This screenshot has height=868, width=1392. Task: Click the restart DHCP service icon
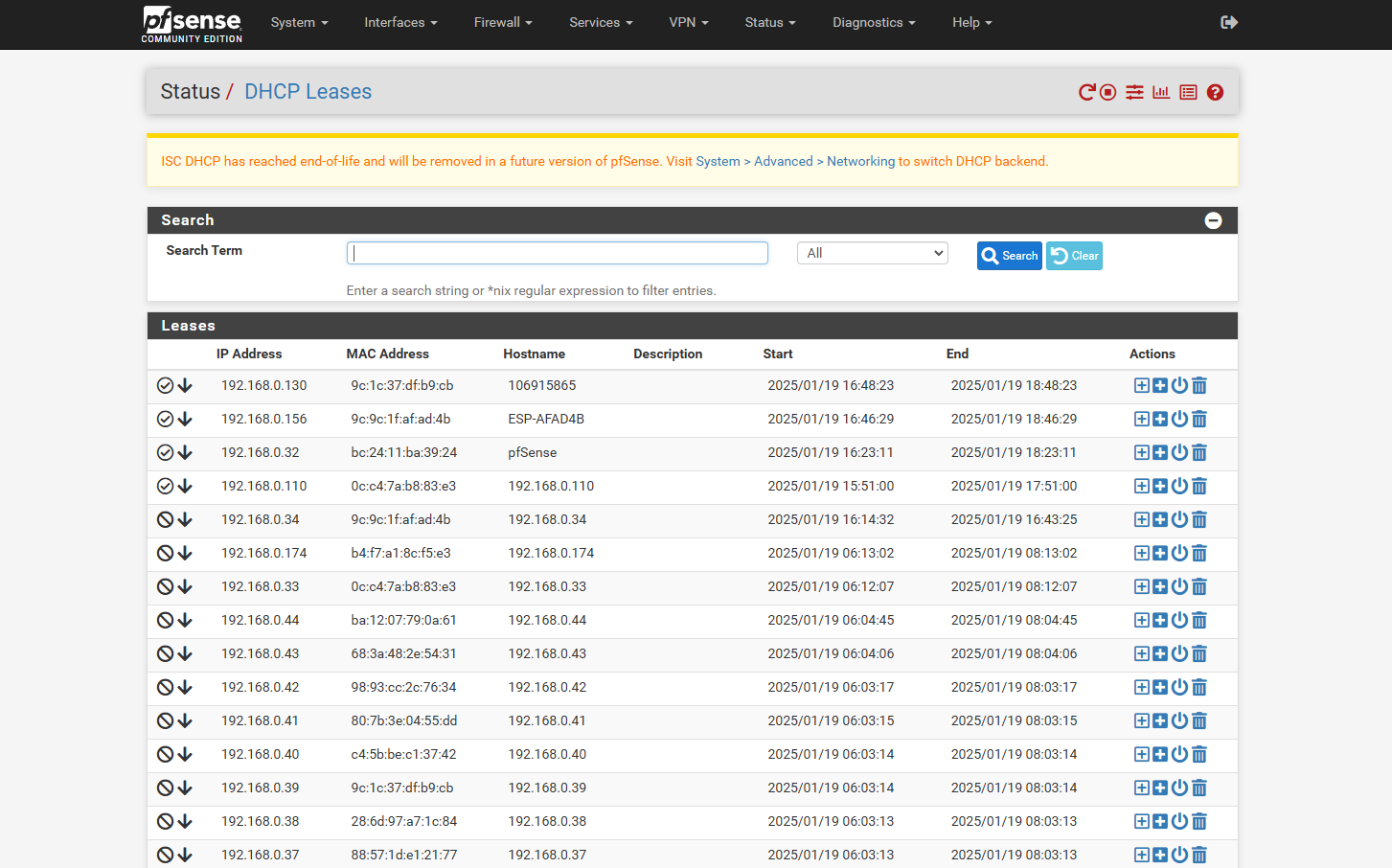coord(1086,92)
